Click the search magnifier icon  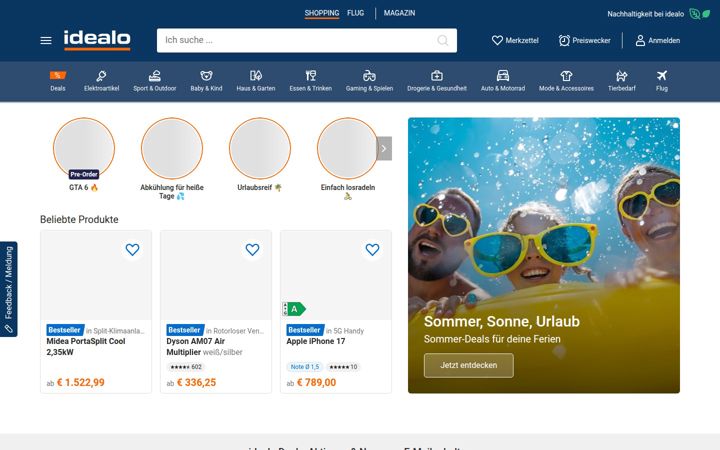tap(443, 40)
